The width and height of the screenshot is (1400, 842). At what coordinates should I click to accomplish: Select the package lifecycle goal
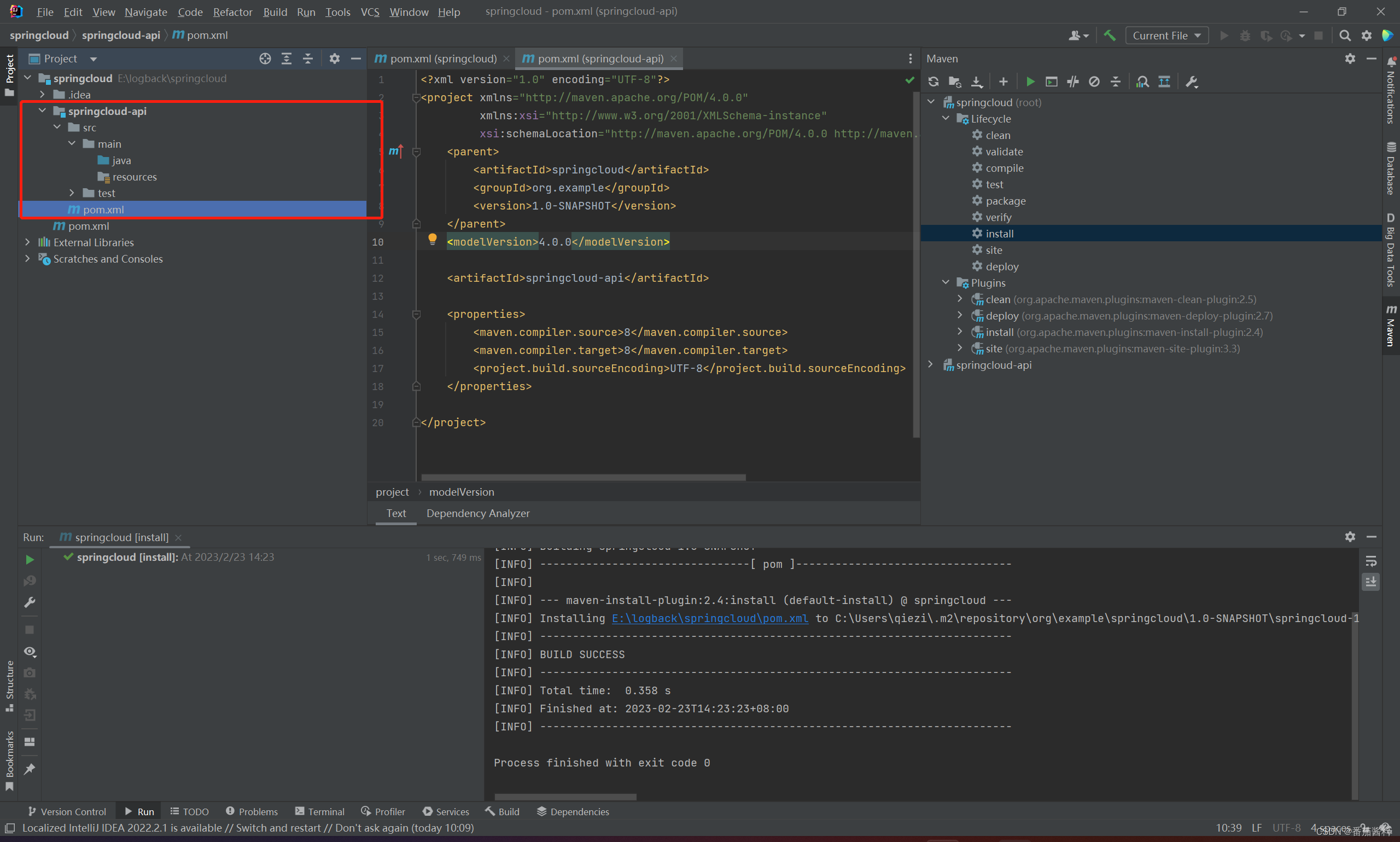(x=1005, y=201)
